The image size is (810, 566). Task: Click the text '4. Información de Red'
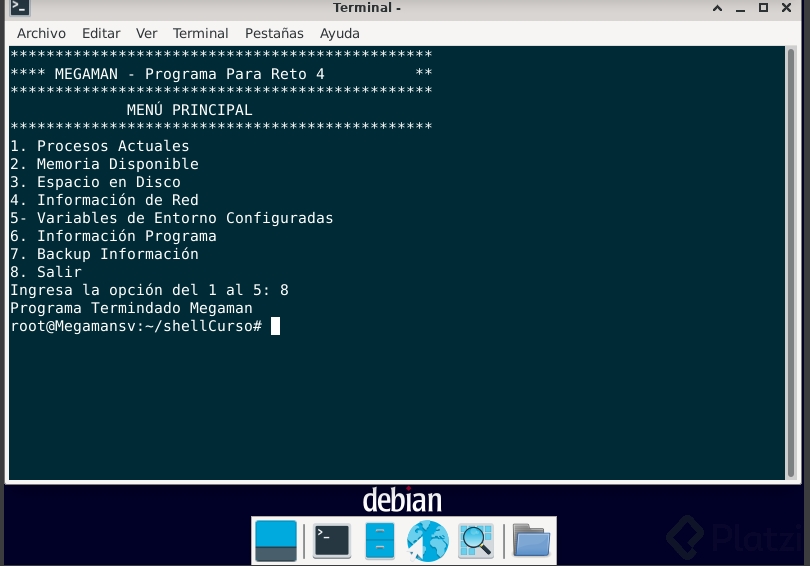click(104, 200)
